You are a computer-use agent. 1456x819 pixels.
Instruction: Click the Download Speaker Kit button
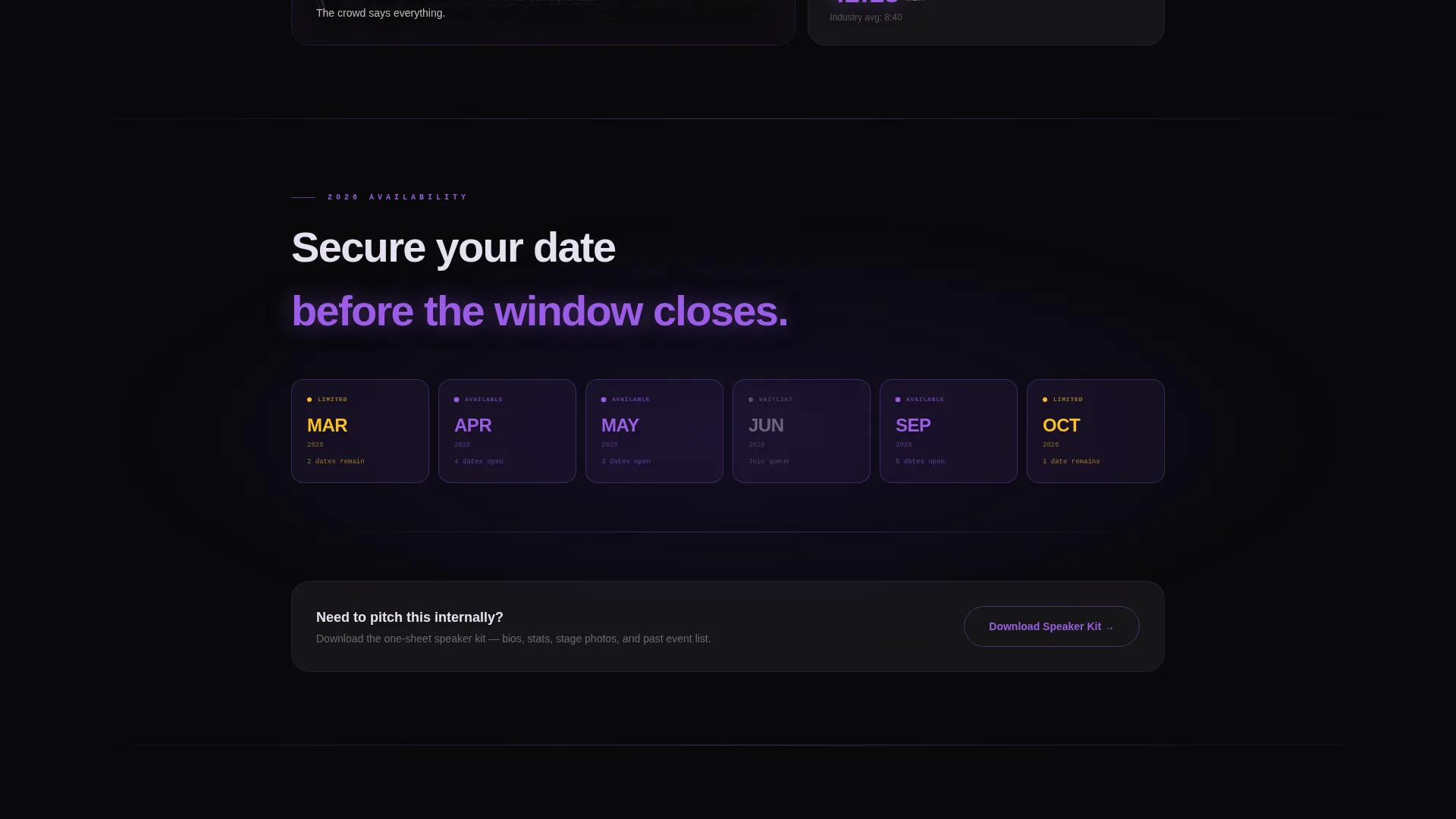[1052, 626]
